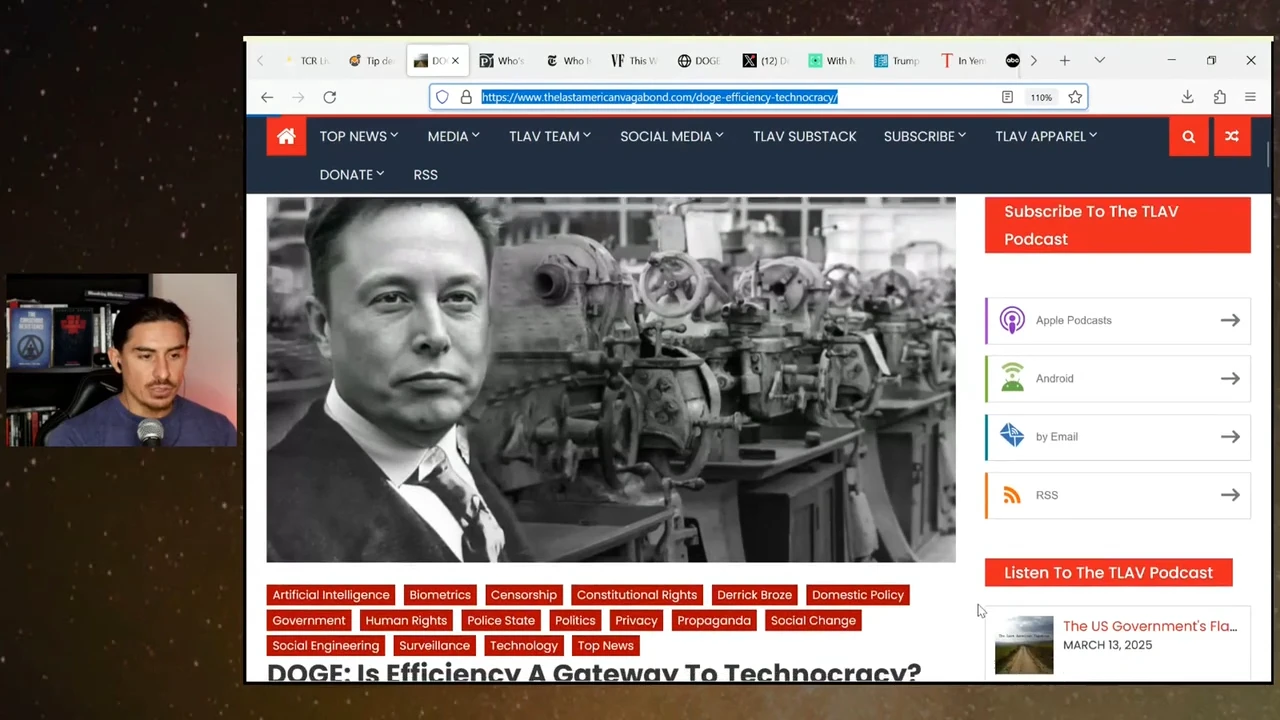Toggle reader view icon in address bar
The image size is (1280, 720).
tap(1007, 97)
